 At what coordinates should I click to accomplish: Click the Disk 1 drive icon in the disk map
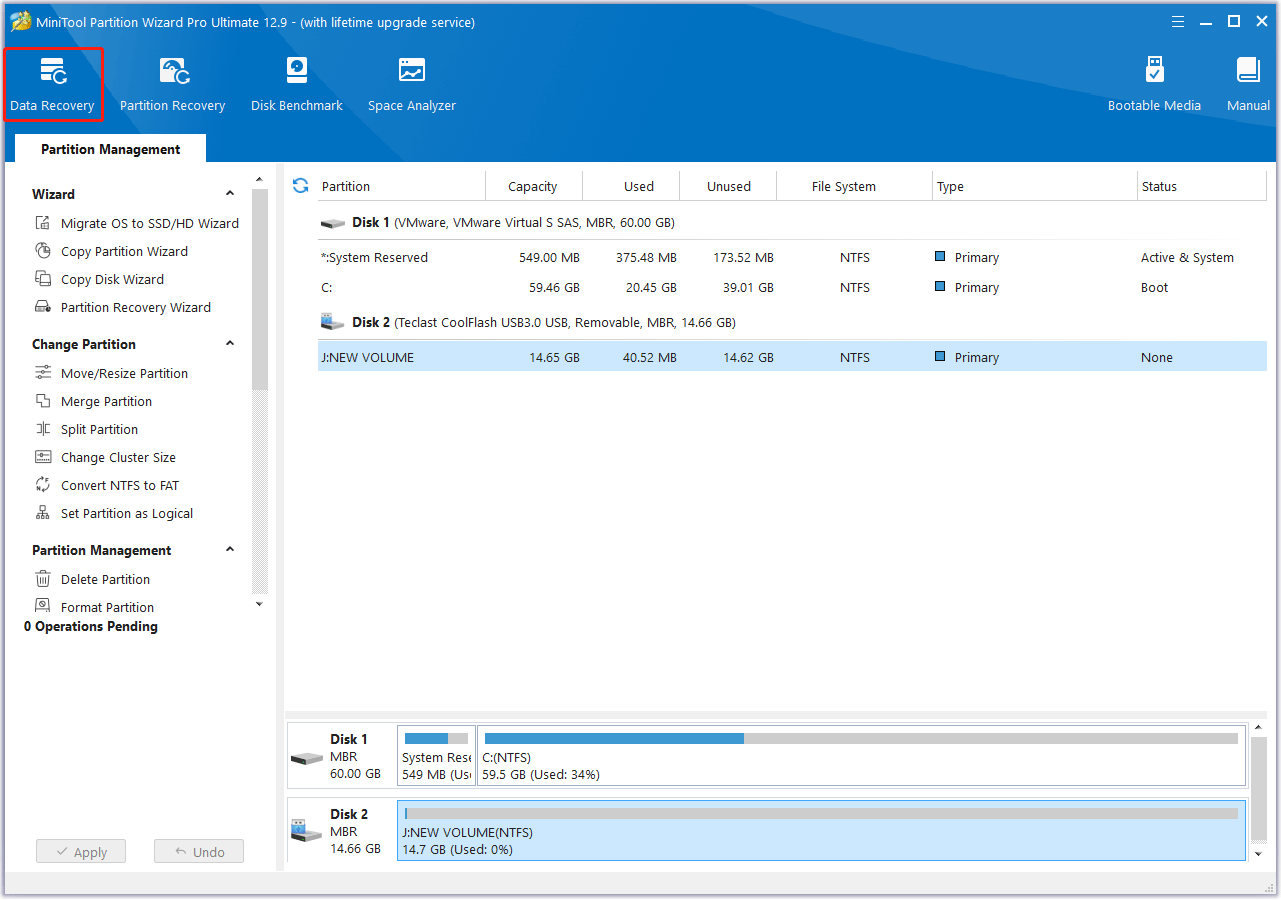tap(307, 758)
